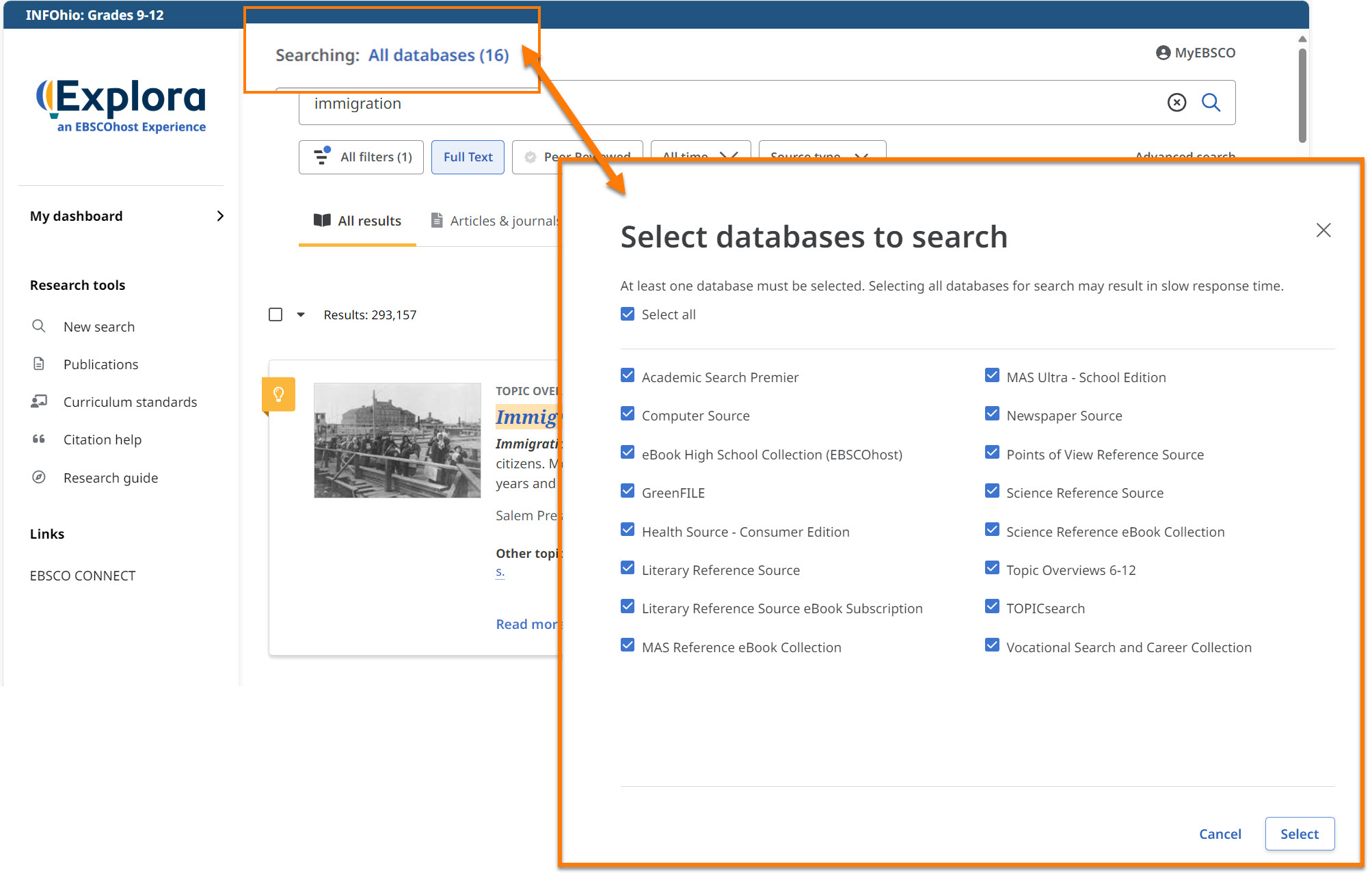
Task: Uncheck Computer Source database
Action: click(628, 414)
